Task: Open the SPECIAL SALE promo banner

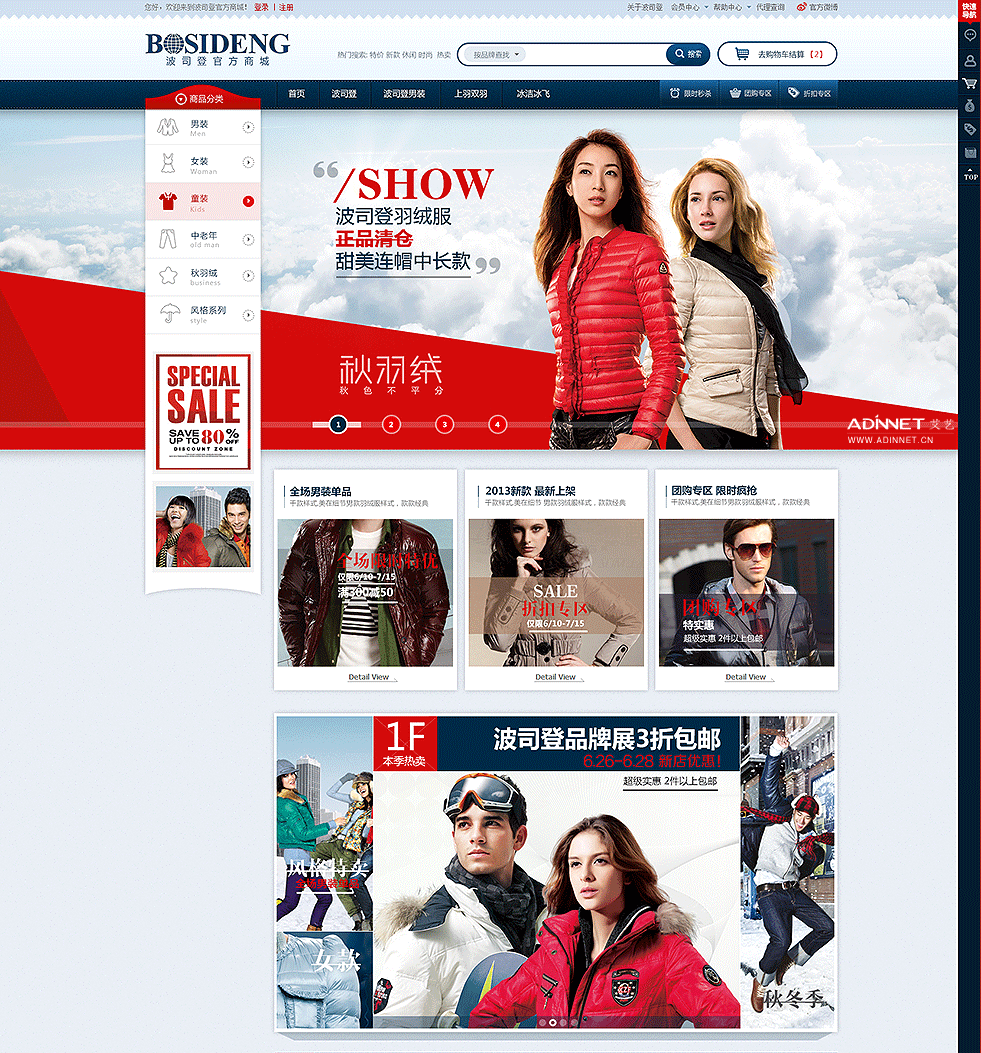Action: (203, 412)
